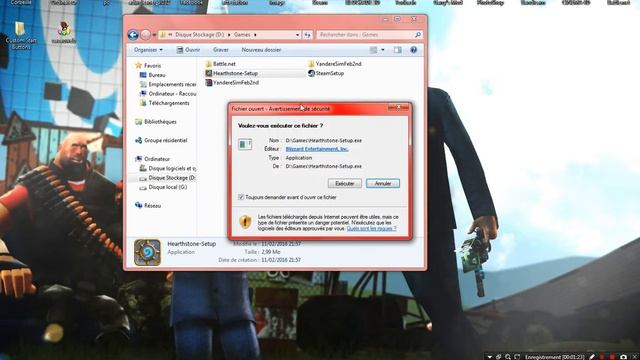
Task: Click the camera snapshot icon on recording bar
Action: 623,357
